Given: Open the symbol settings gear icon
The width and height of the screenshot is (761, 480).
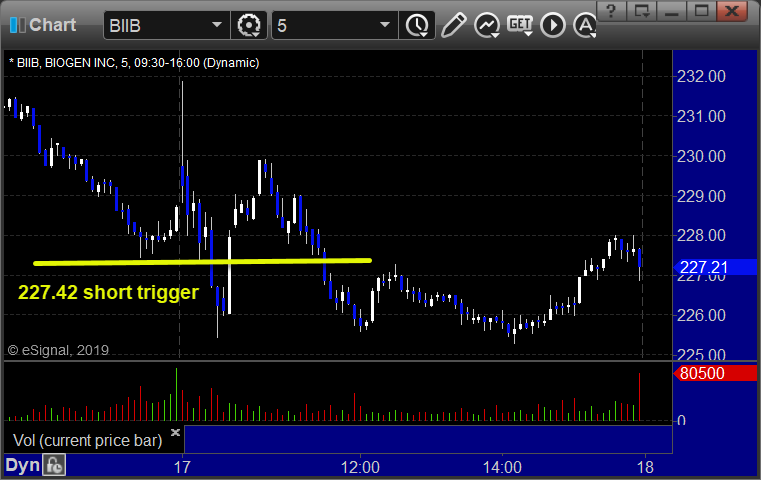Looking at the screenshot, I should [x=249, y=25].
